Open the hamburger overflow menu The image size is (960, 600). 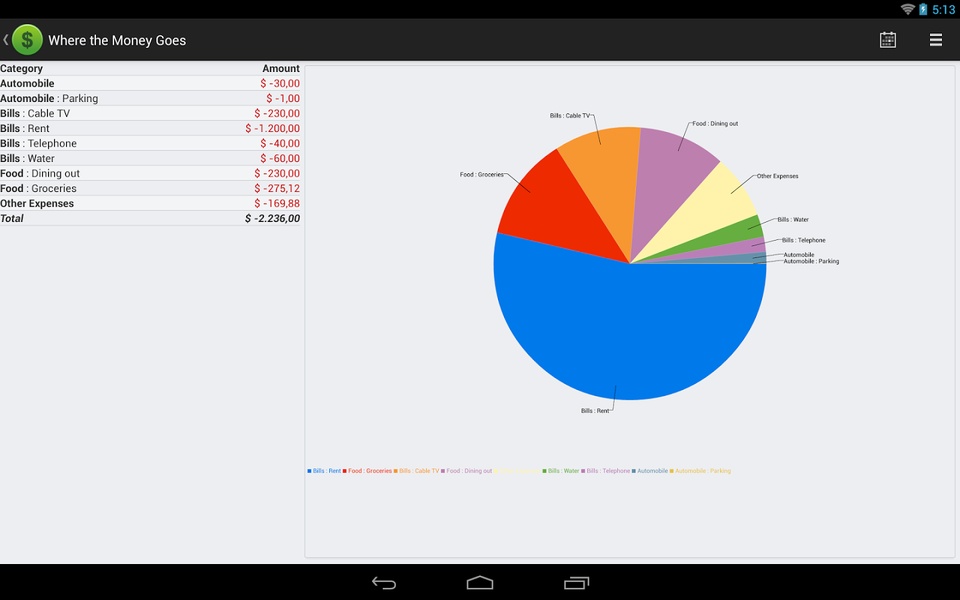pyautogui.click(x=936, y=40)
